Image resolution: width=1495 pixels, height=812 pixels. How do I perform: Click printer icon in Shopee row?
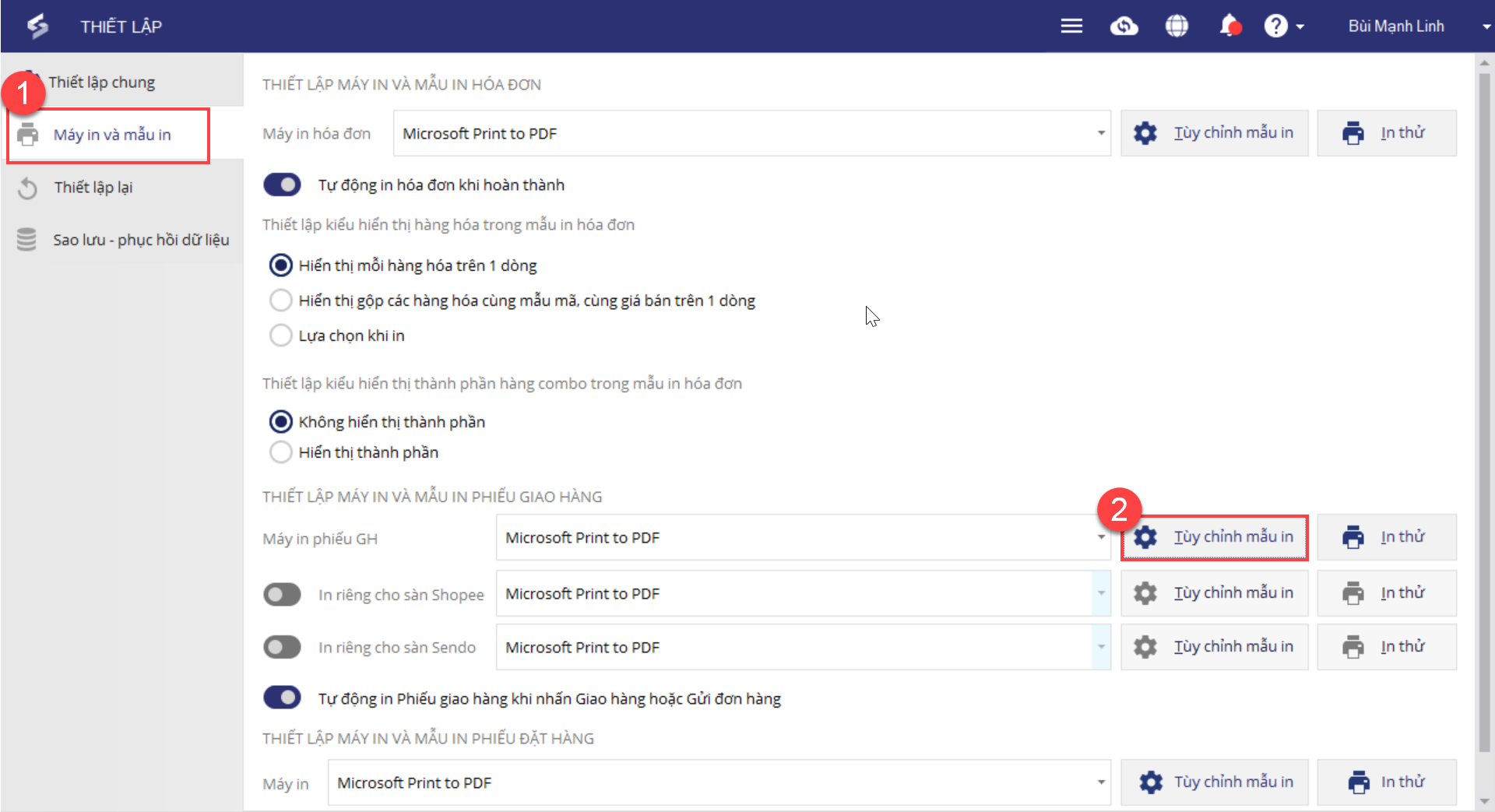pos(1353,593)
